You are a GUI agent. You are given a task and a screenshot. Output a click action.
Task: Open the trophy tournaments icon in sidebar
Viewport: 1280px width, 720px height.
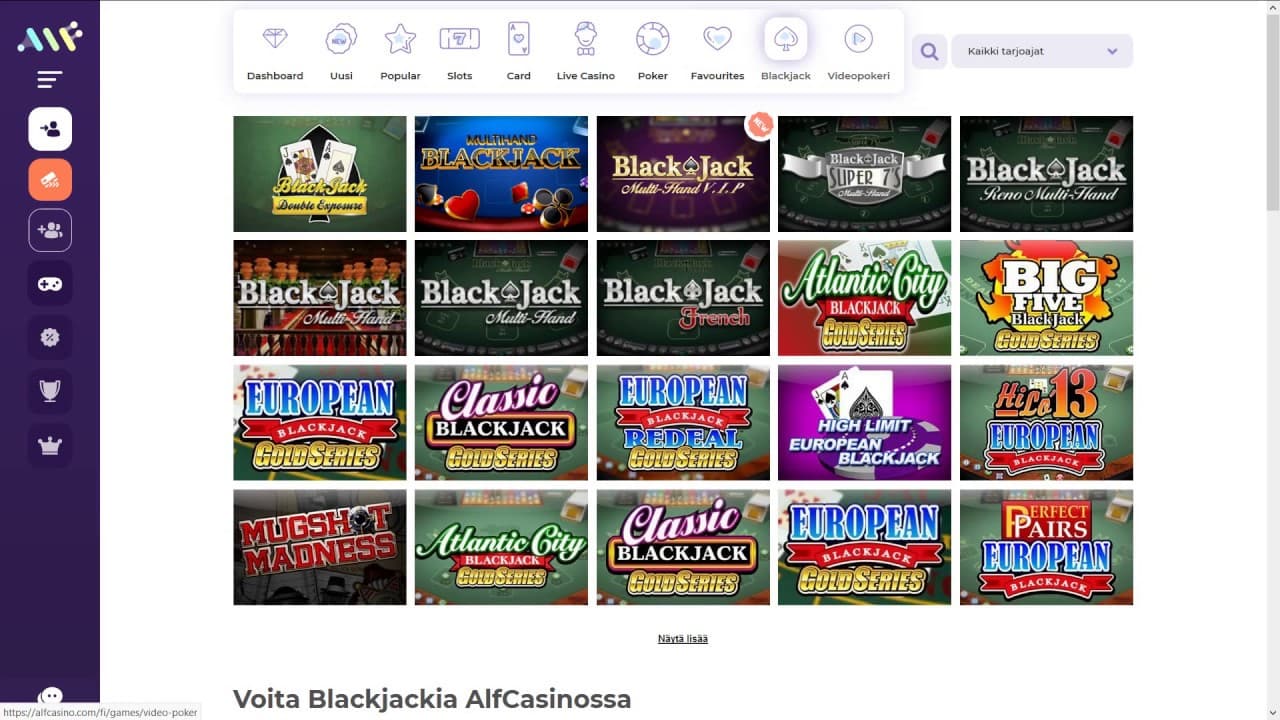tap(50, 391)
